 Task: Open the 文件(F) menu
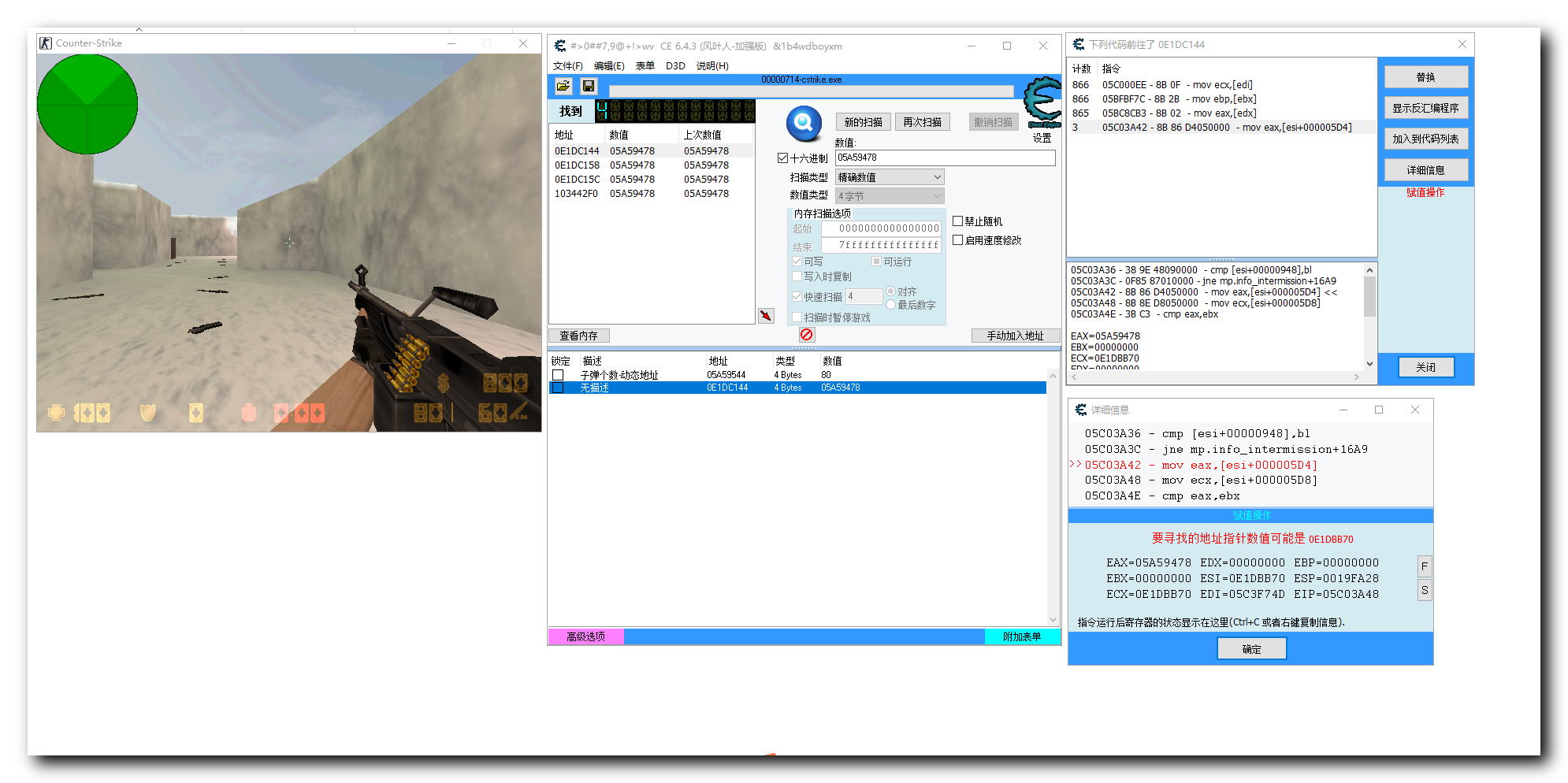coord(567,66)
